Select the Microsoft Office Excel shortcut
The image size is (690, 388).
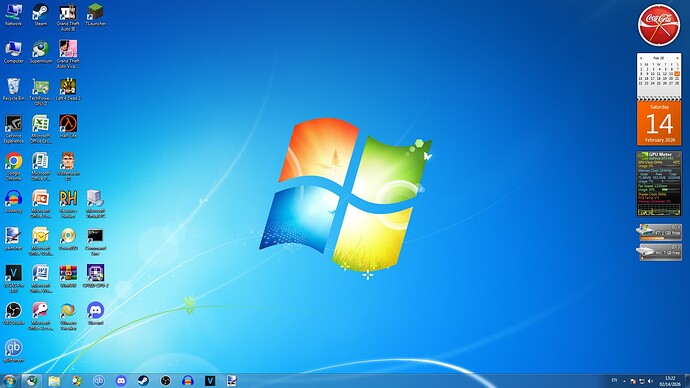40,129
